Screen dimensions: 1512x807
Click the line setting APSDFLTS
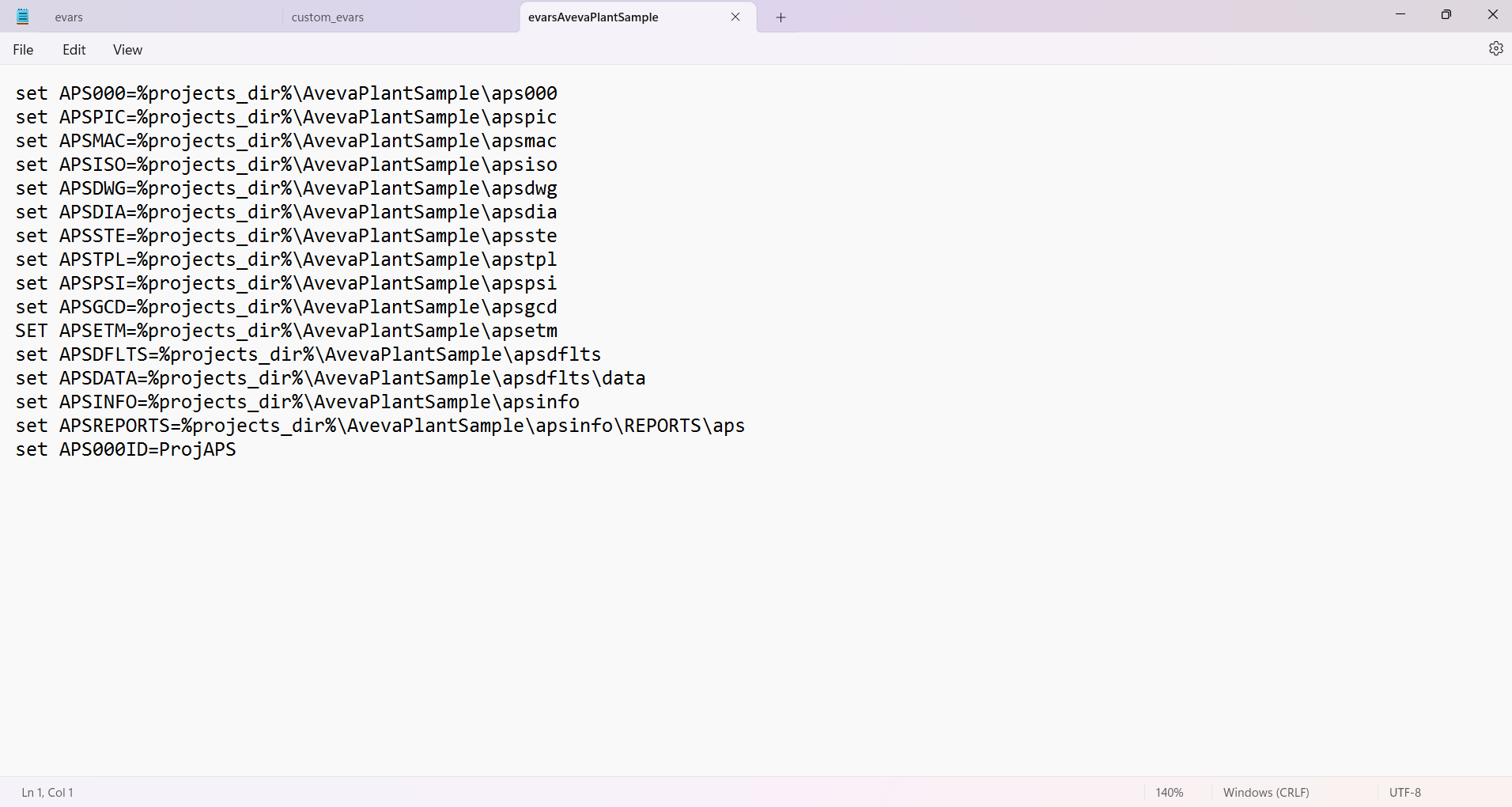point(308,354)
